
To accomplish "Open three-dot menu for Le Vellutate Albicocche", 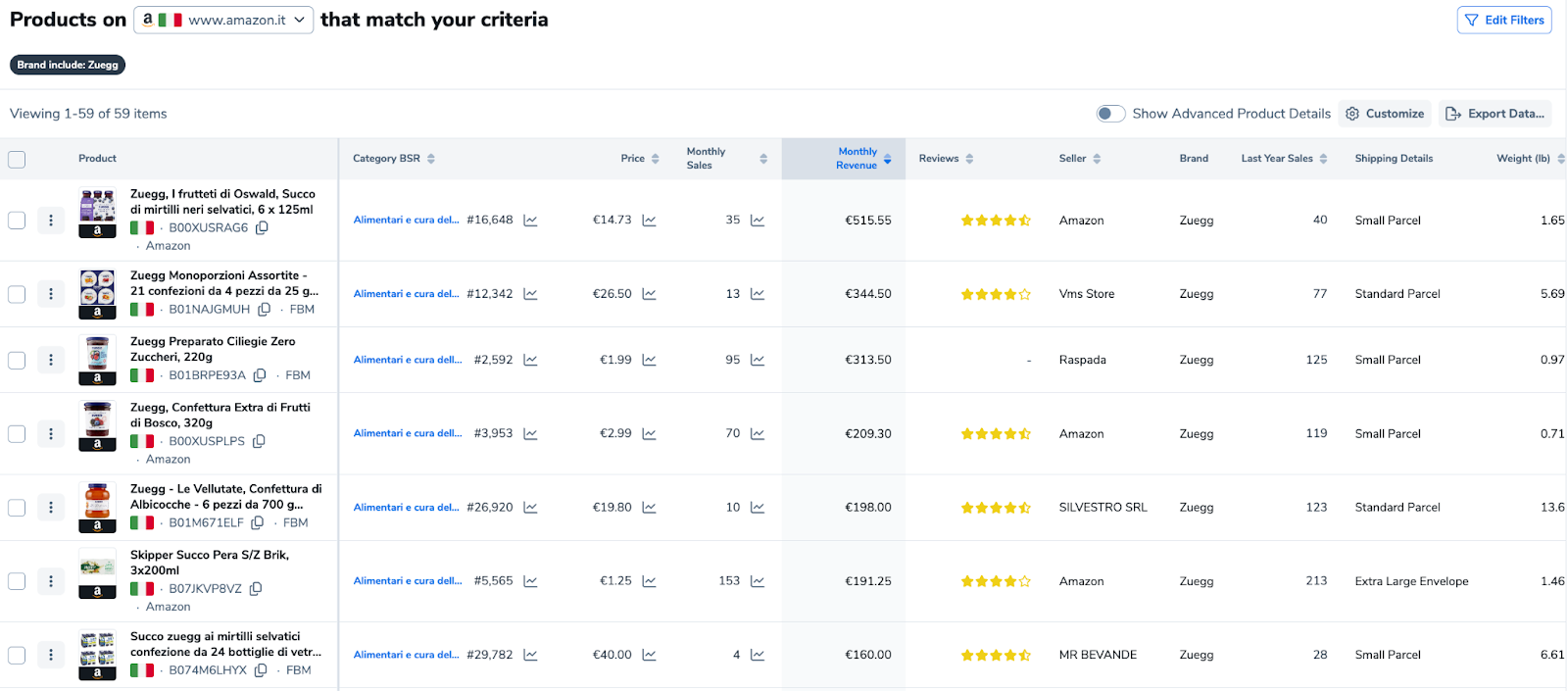I will coord(51,508).
